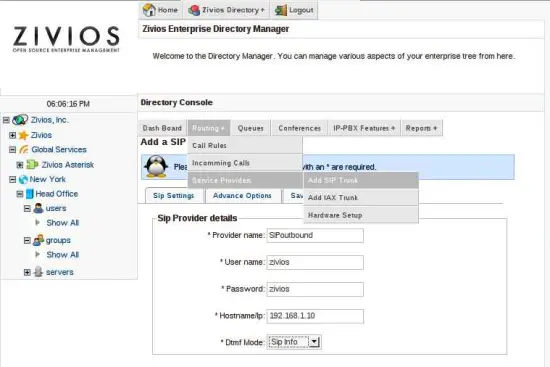Open the Conferences tab

tap(300, 128)
